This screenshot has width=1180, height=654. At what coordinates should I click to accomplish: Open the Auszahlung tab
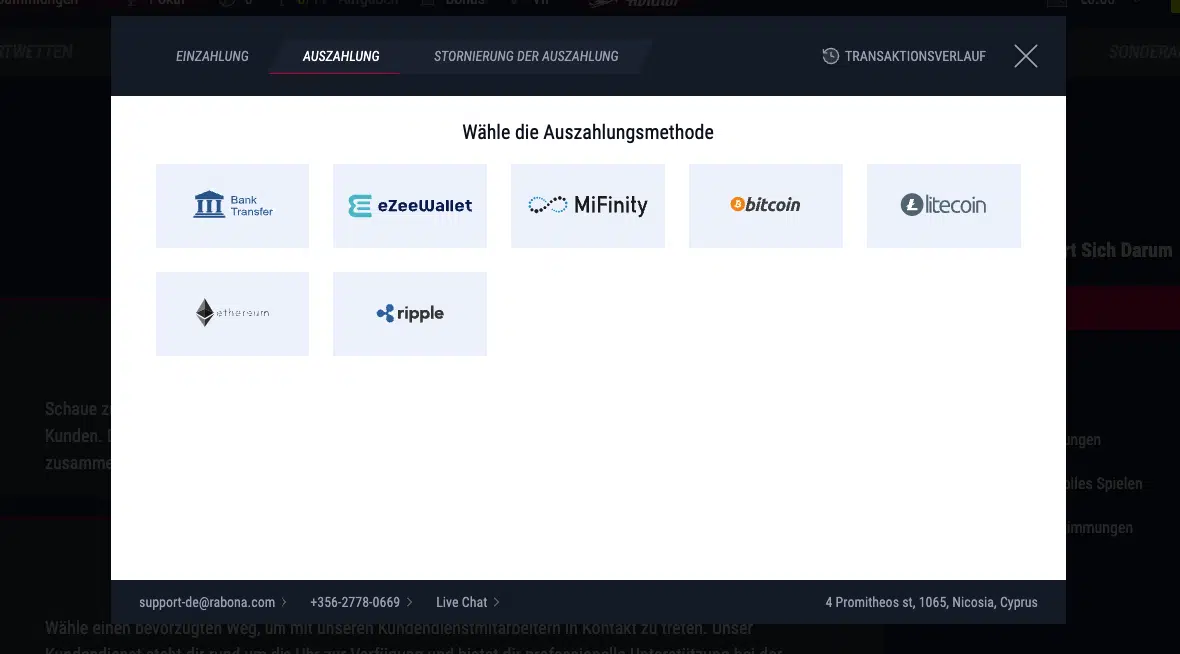(x=341, y=56)
